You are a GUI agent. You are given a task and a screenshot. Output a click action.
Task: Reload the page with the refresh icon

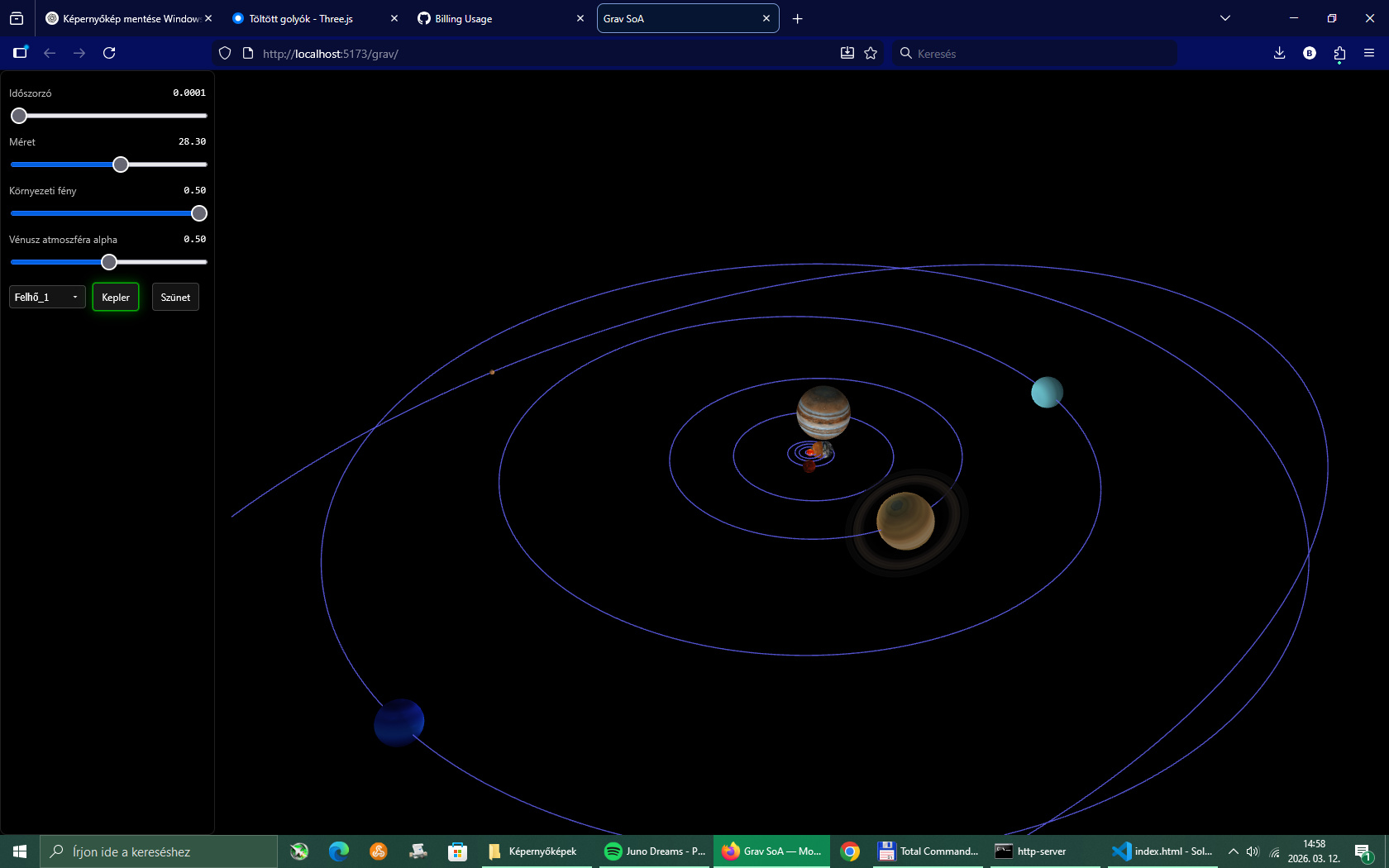(x=109, y=53)
